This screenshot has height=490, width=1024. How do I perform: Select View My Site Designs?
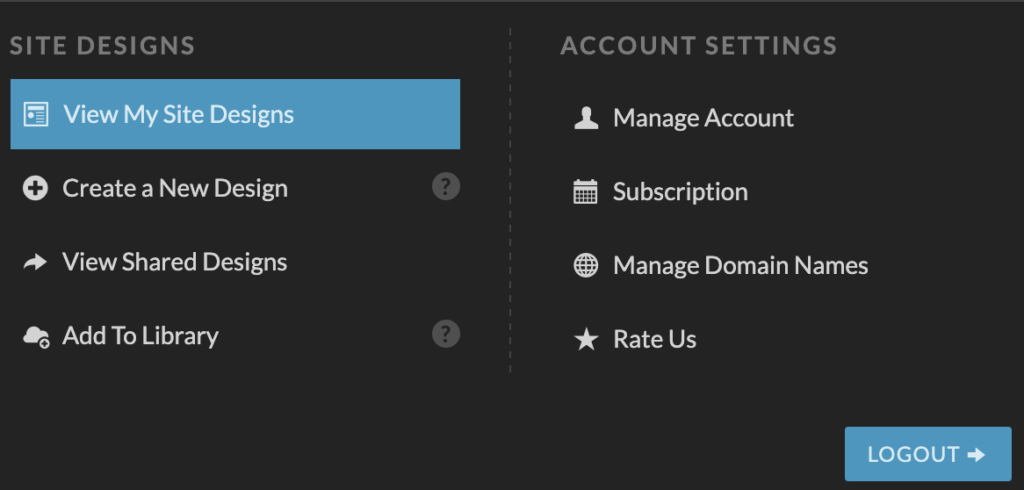point(235,114)
